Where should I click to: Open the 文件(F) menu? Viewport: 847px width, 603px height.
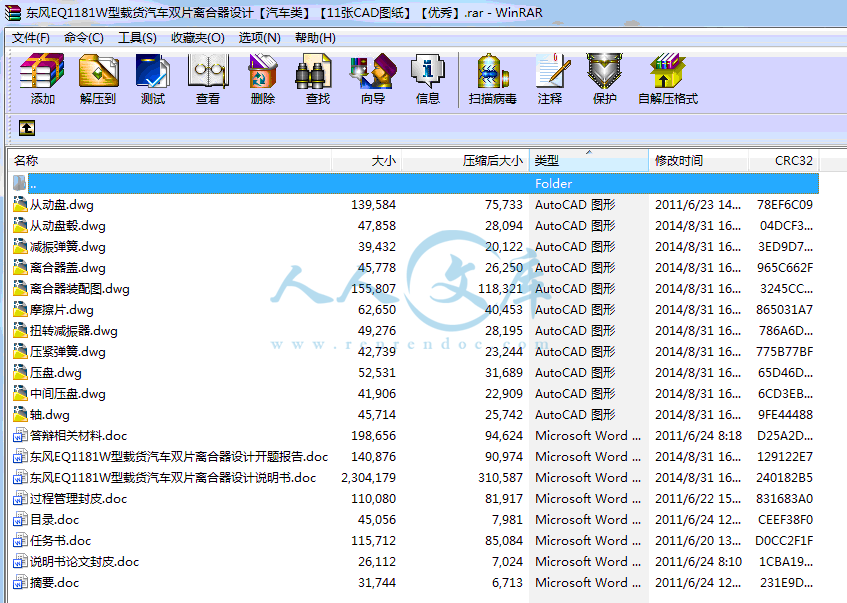31,38
